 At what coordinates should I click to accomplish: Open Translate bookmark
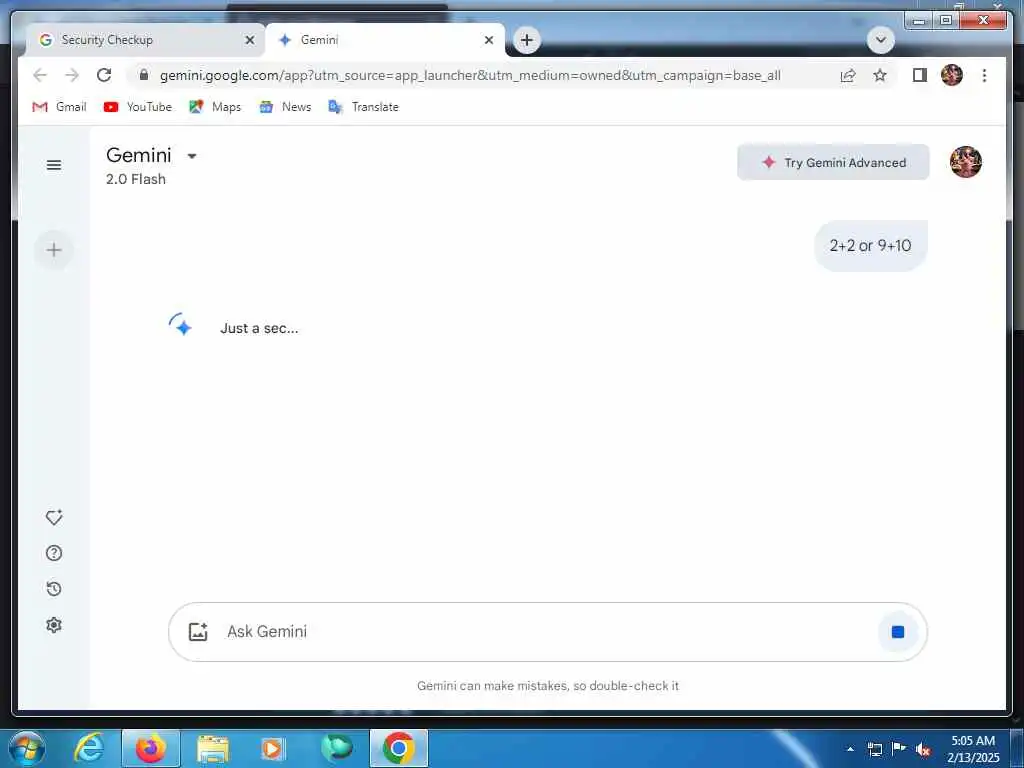click(x=363, y=106)
